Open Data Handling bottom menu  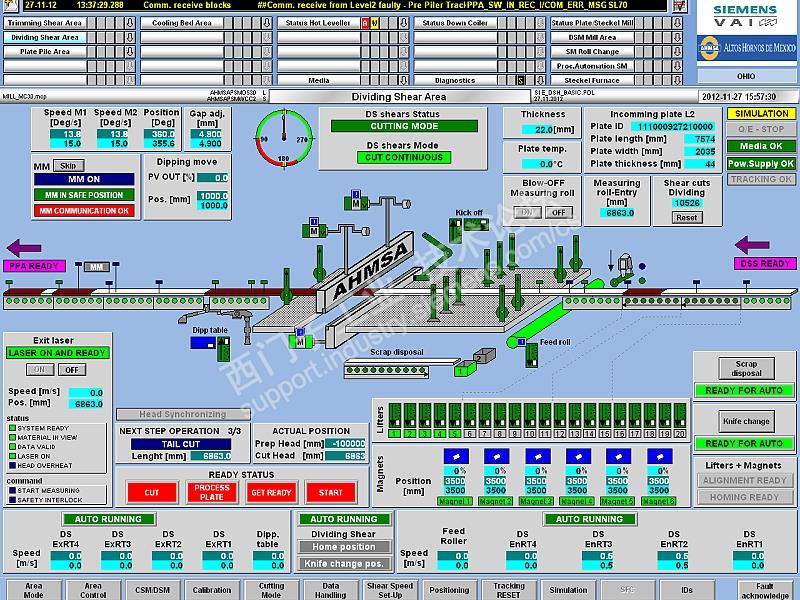(x=331, y=590)
